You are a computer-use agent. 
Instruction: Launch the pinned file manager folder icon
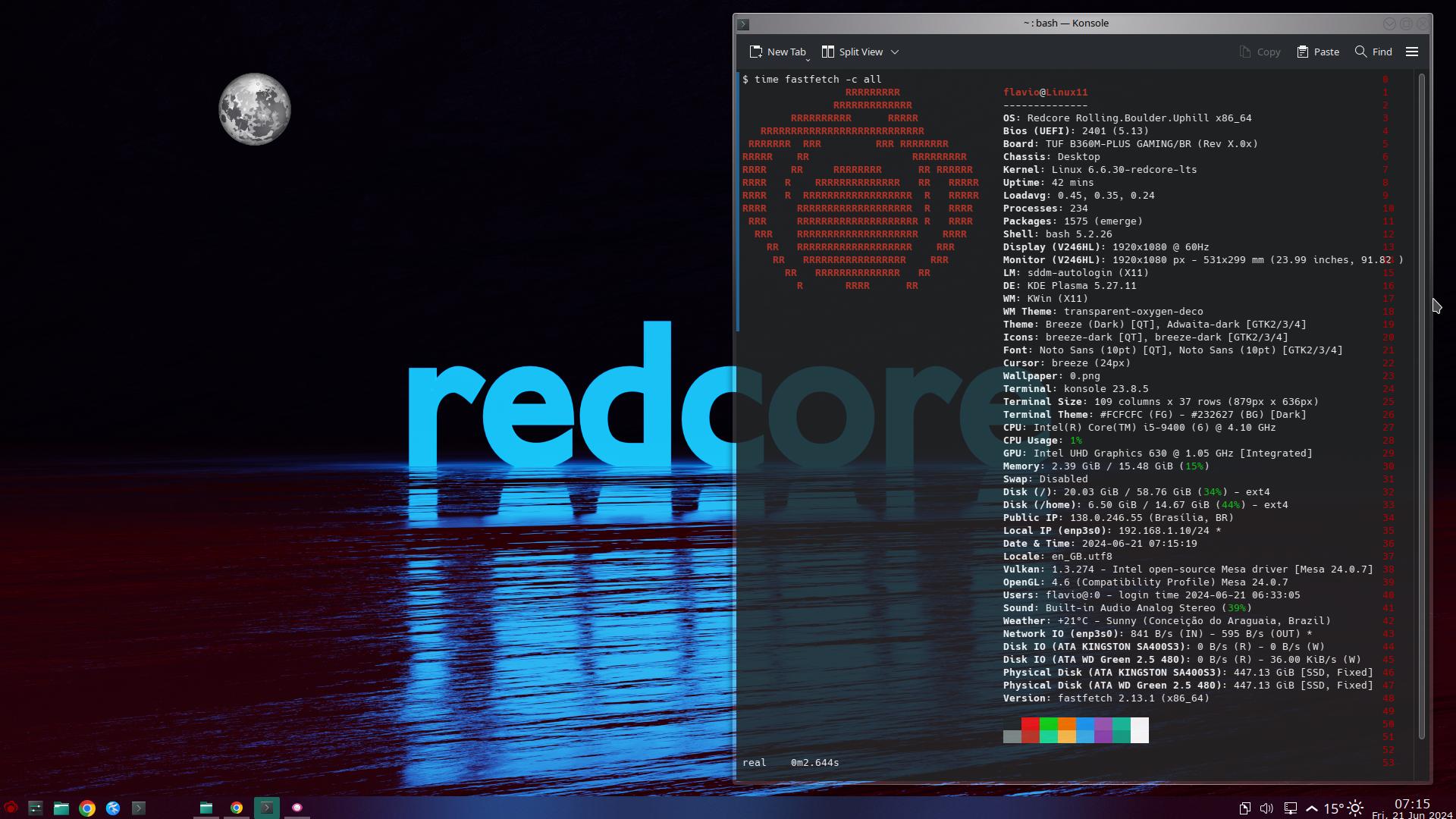61,808
